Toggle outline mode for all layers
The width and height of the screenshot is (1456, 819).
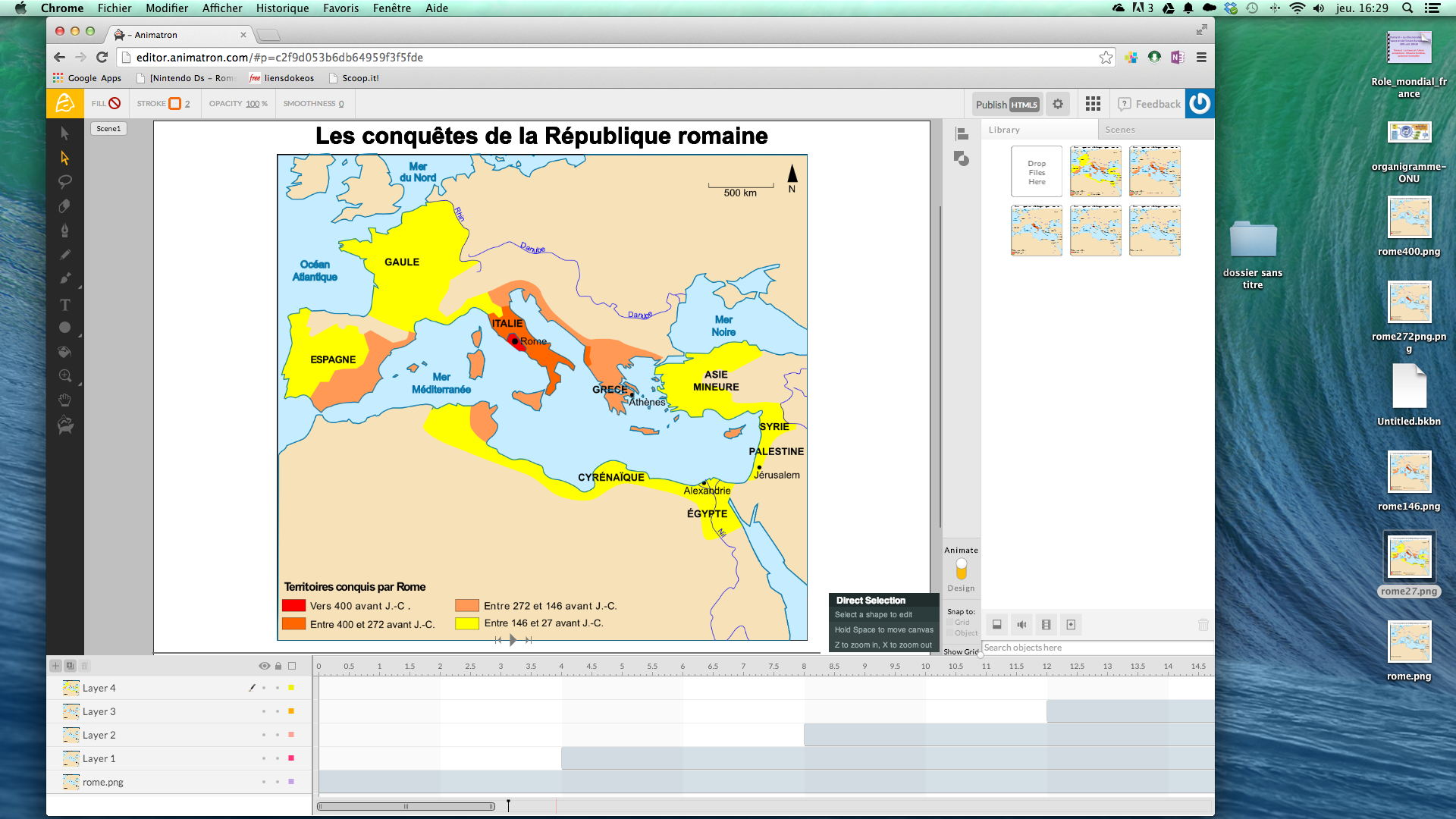tap(292, 666)
